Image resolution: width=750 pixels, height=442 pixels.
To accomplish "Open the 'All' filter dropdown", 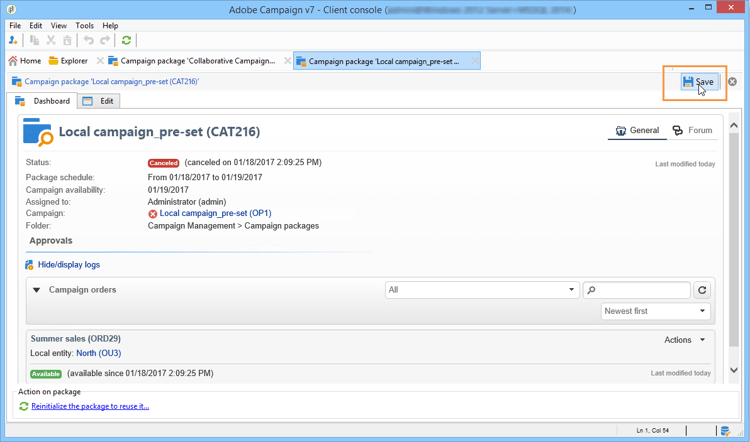I will [x=482, y=290].
